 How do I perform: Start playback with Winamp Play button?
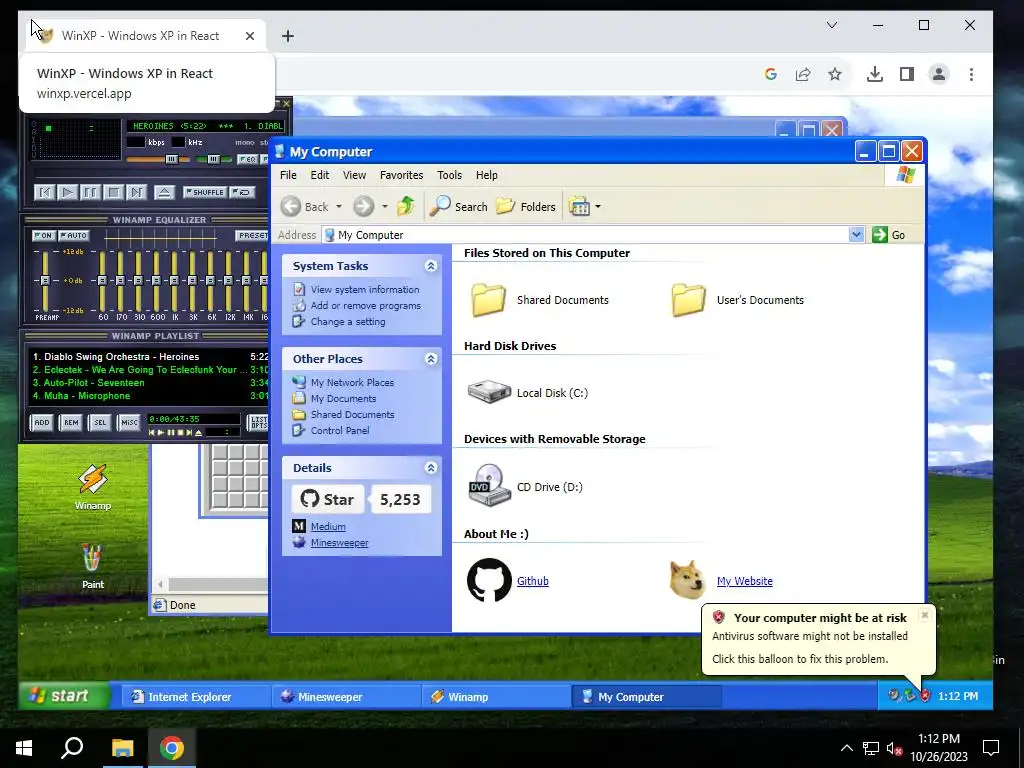tap(67, 192)
